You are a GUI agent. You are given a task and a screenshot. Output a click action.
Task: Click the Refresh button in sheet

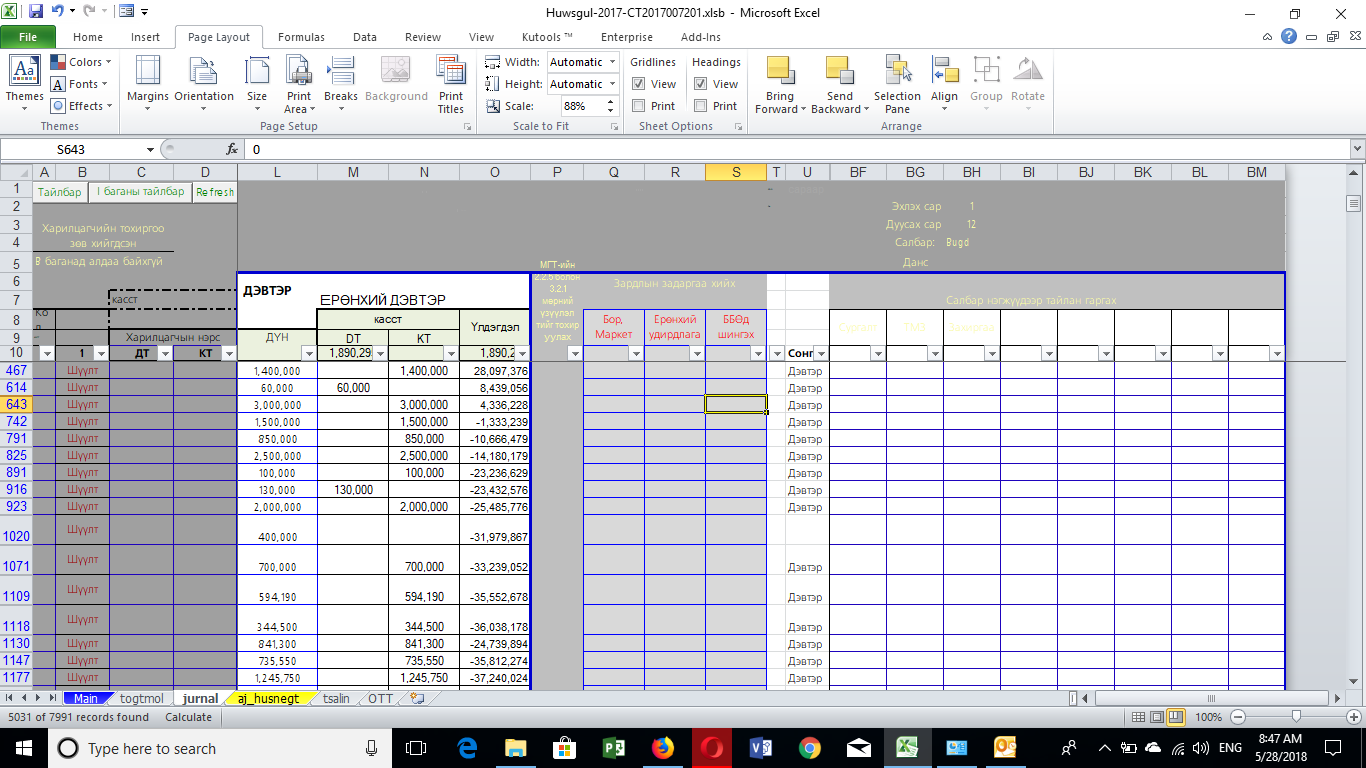pyautogui.click(x=215, y=192)
